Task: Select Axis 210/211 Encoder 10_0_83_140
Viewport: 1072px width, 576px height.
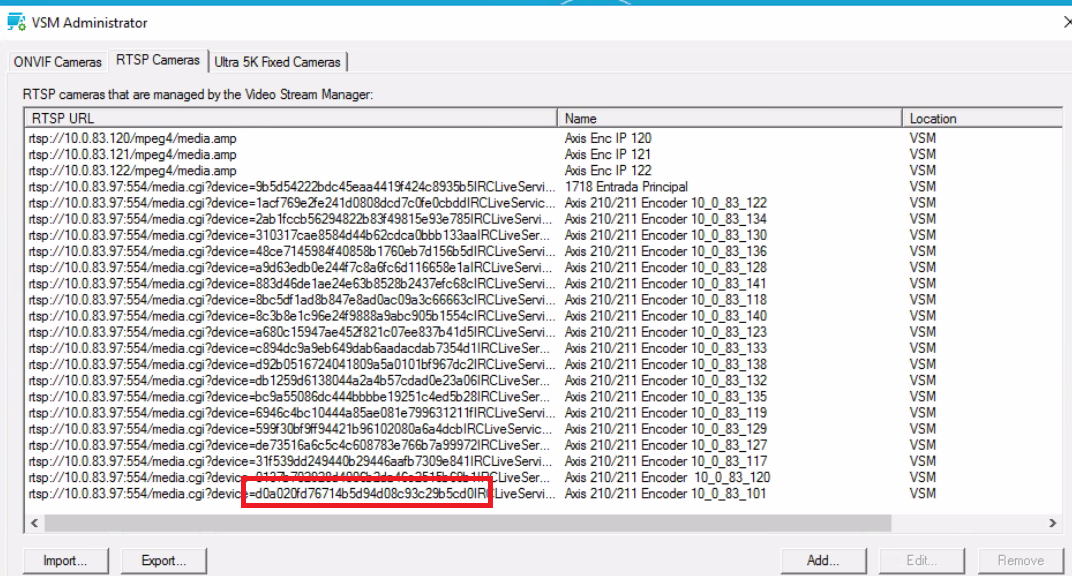Action: coord(665,316)
